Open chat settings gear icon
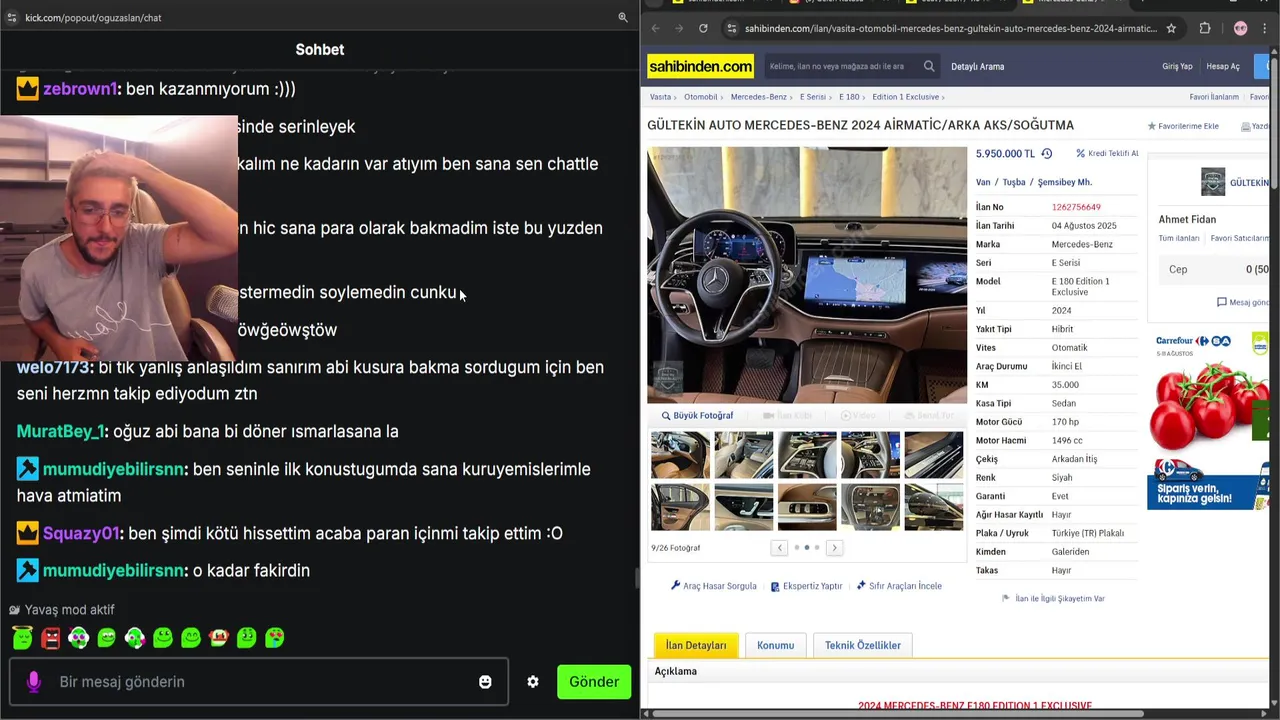1280x720 pixels. [533, 682]
